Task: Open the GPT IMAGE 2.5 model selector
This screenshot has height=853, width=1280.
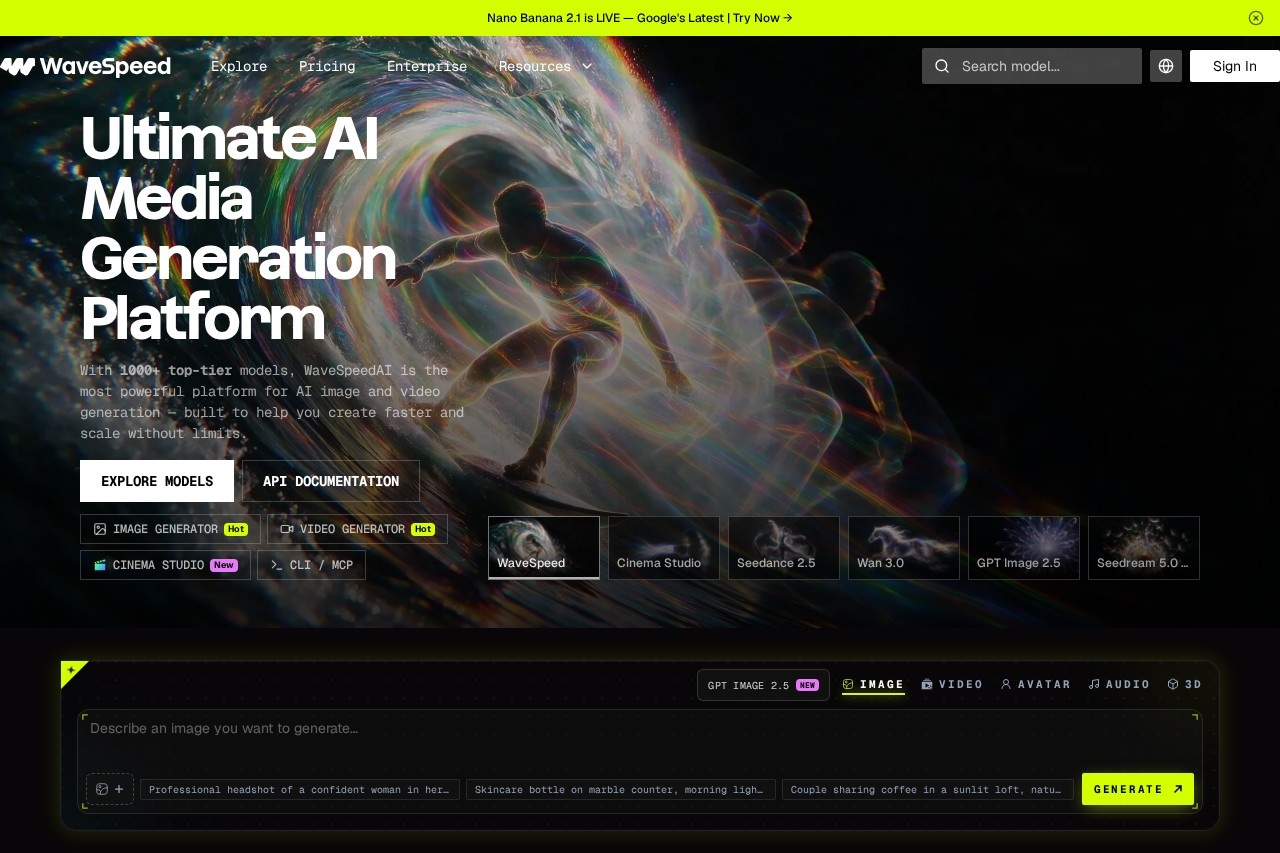Action: point(763,685)
